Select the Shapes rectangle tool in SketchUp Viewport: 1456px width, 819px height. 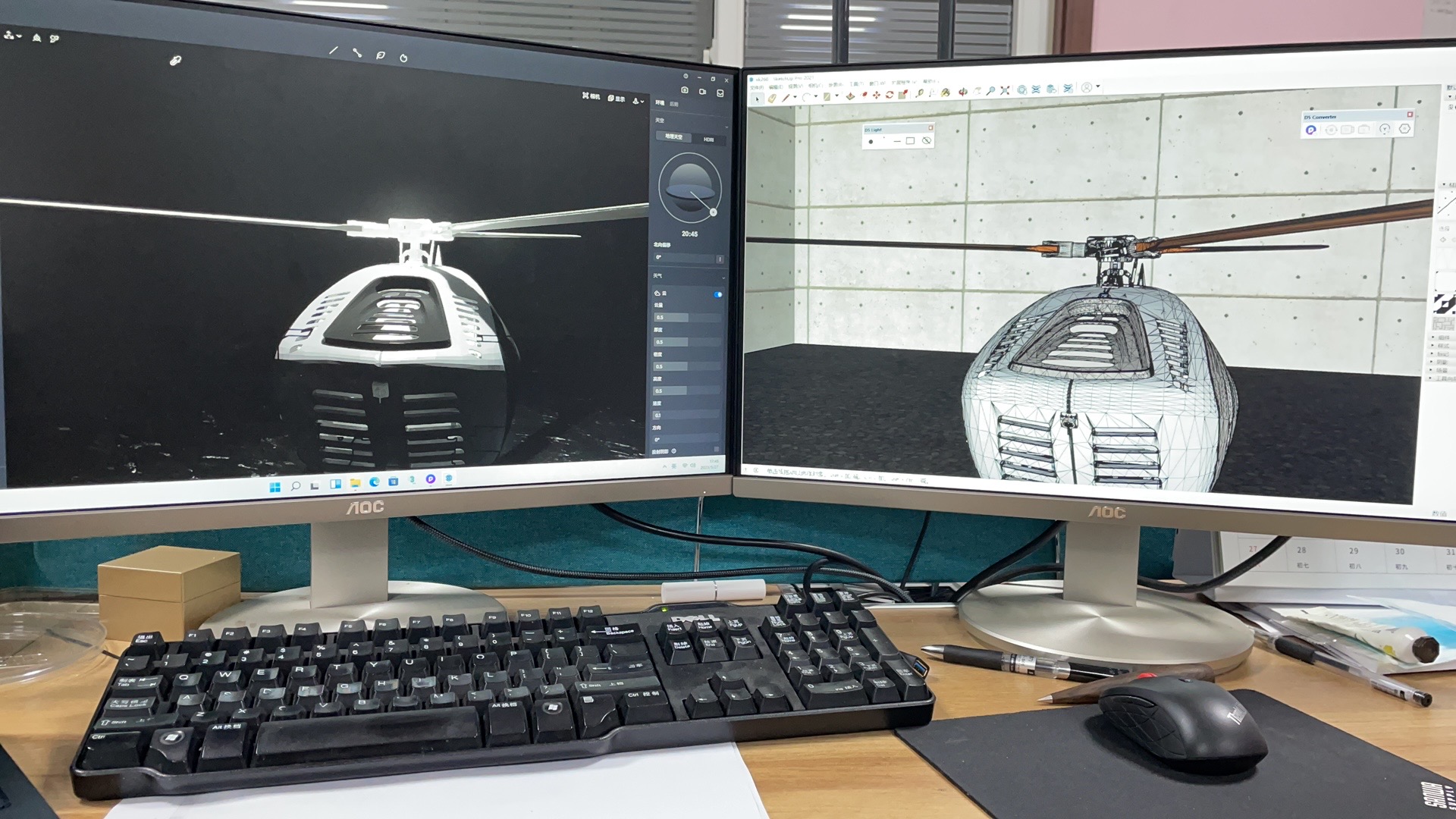tap(827, 96)
